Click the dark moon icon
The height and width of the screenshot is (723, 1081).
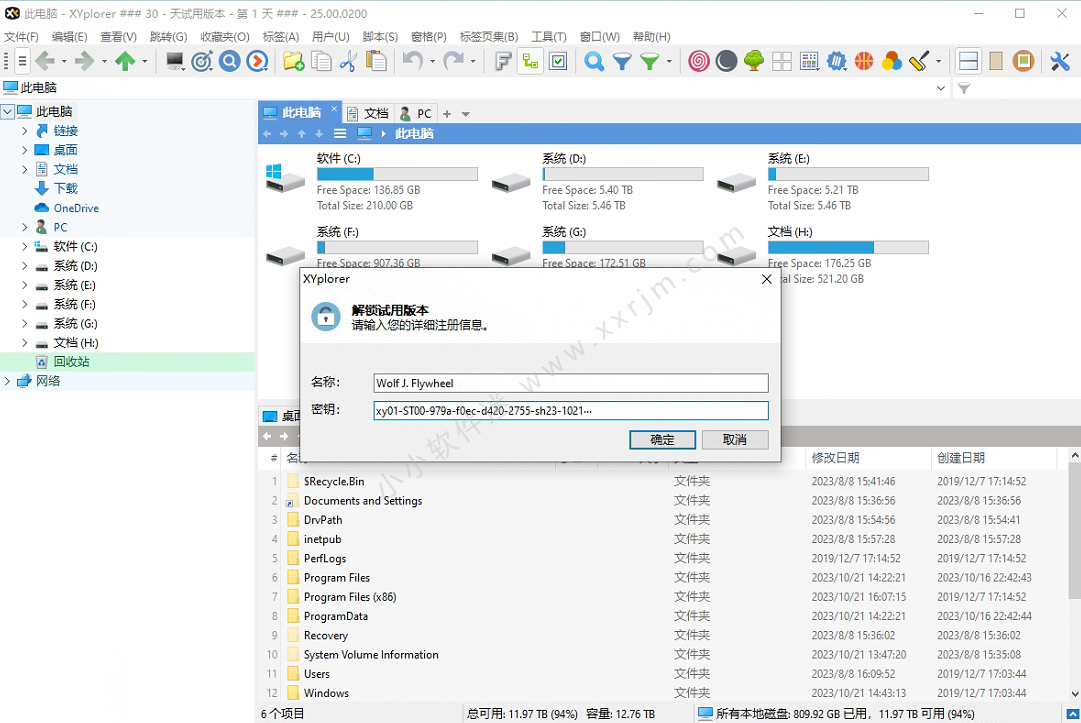coord(726,61)
